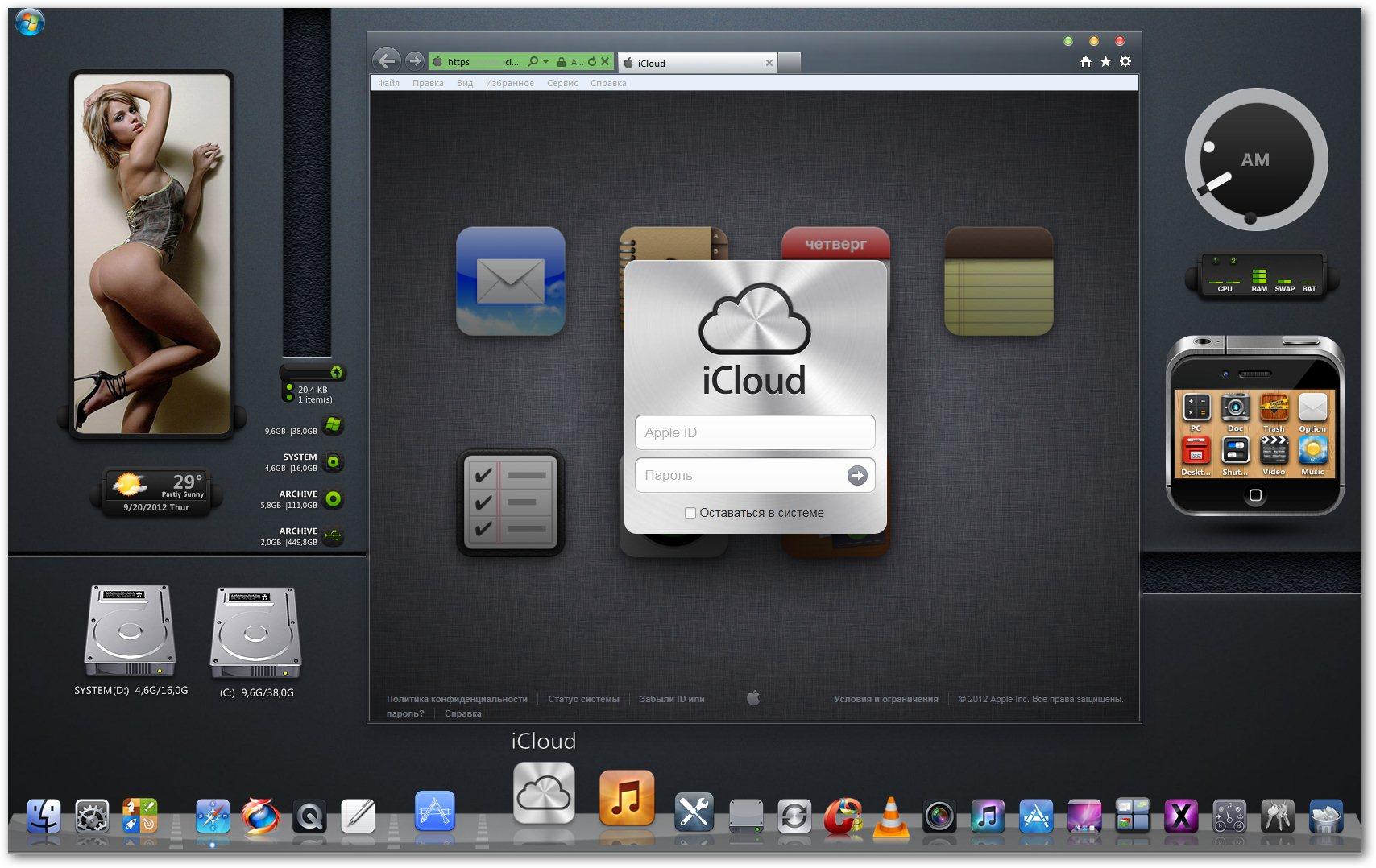
Task: Open the favorites star icon
Action: (1106, 62)
